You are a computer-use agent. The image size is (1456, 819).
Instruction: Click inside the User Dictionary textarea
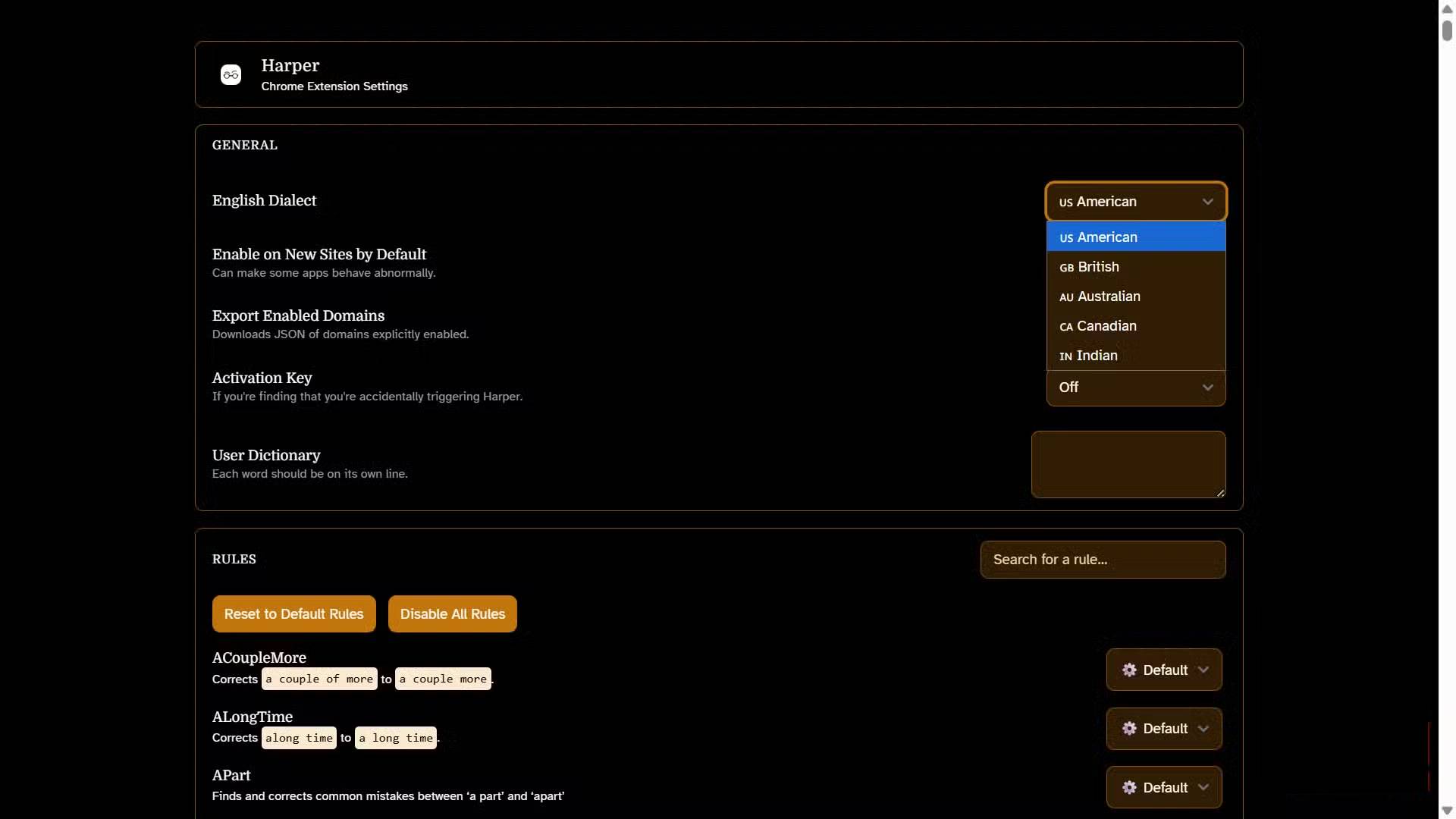point(1128,464)
